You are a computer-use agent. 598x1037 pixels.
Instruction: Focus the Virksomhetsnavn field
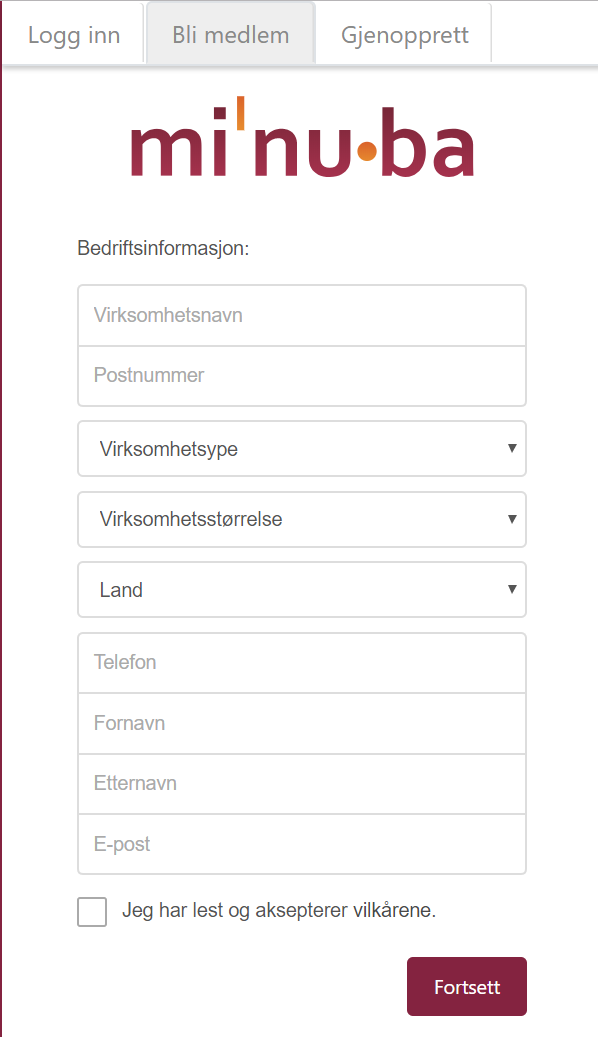(302, 315)
